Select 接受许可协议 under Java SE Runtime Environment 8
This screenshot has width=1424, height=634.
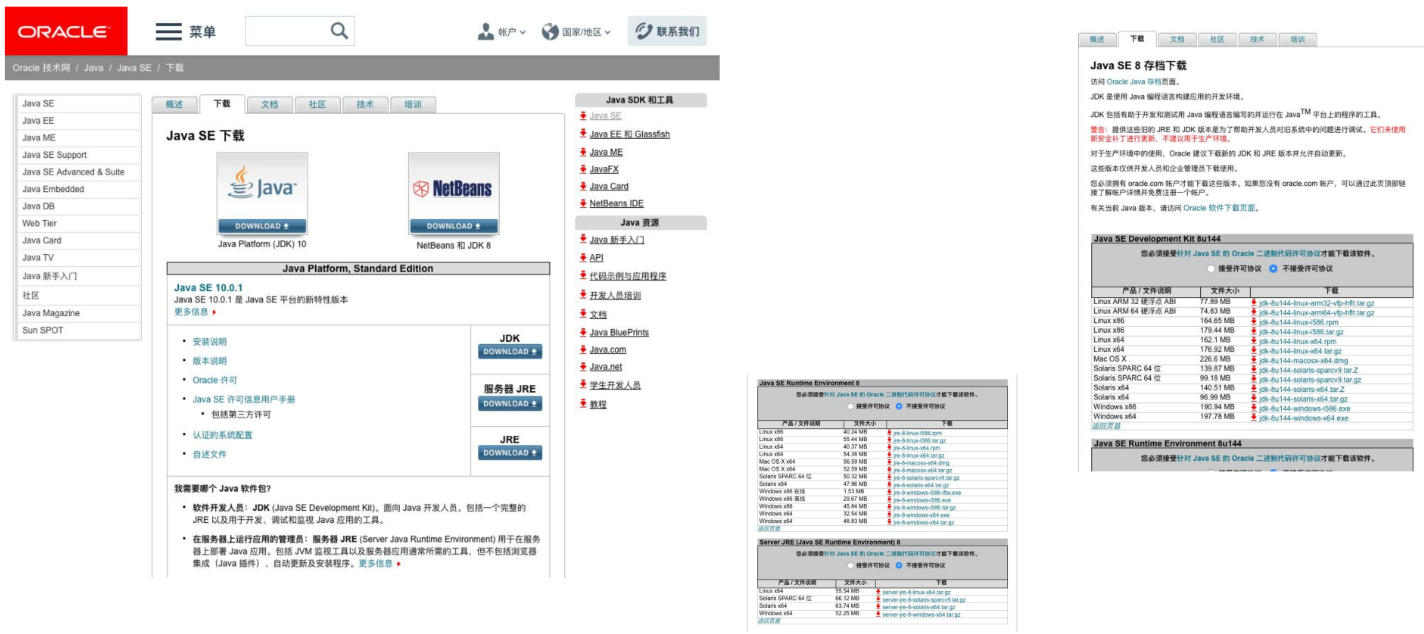pyautogui.click(x=850, y=406)
